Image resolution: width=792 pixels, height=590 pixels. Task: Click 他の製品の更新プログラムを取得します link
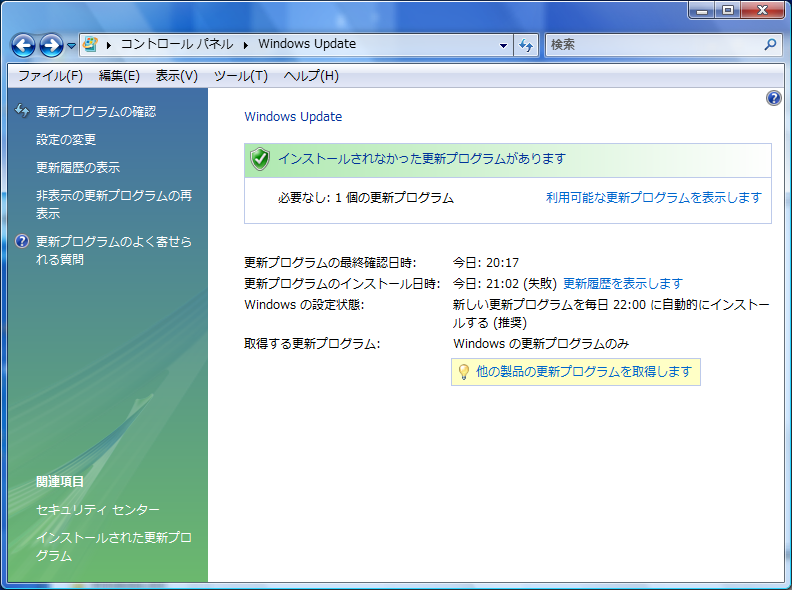(583, 372)
